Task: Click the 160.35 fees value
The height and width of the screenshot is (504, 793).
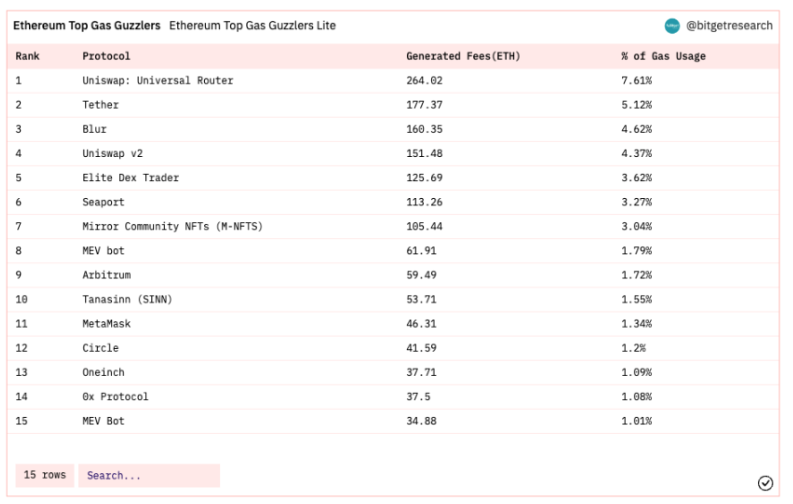Action: tap(424, 129)
